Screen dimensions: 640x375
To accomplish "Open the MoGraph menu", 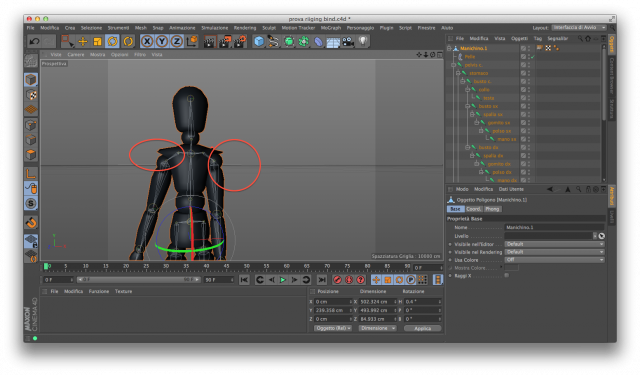I will 331,28.
